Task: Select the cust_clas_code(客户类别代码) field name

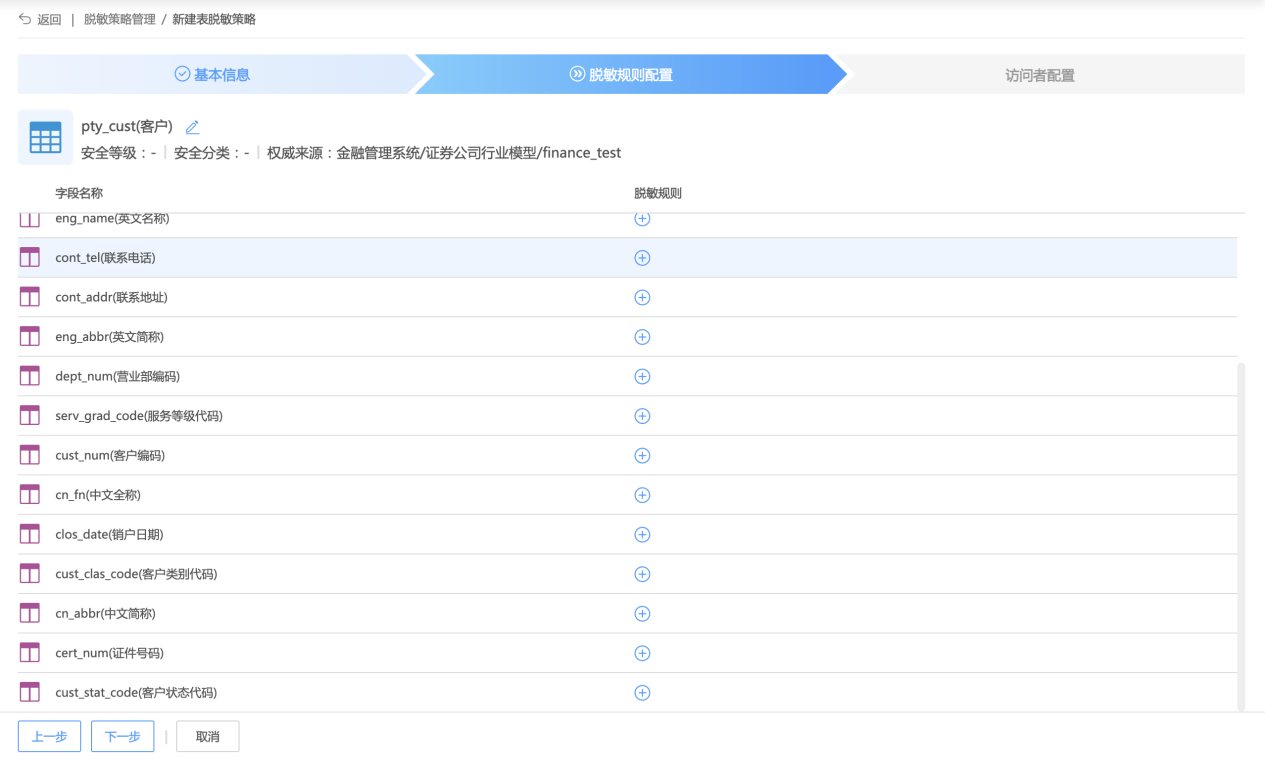Action: pos(136,574)
